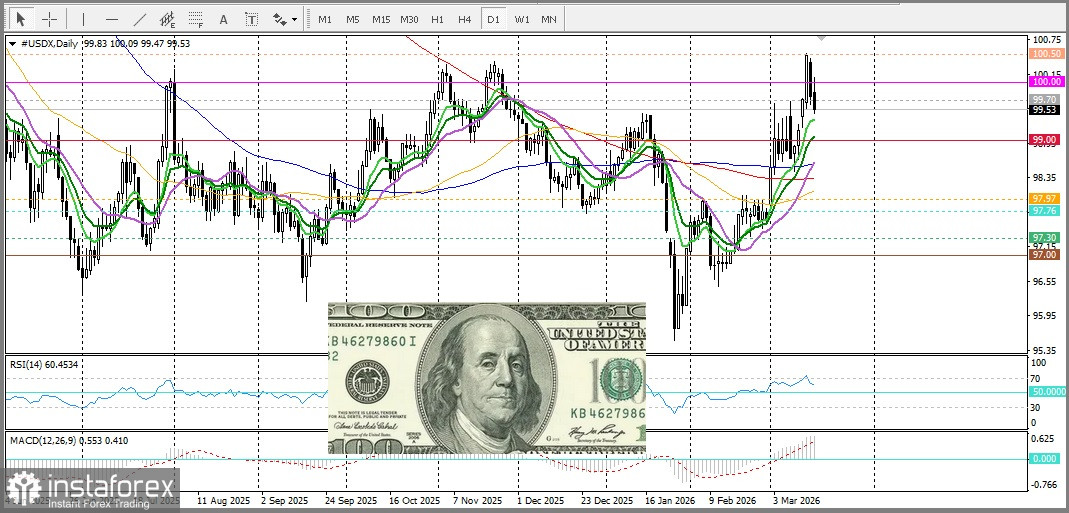Choose the vertical line drawing tool
1069x513 pixels.
[84, 19]
